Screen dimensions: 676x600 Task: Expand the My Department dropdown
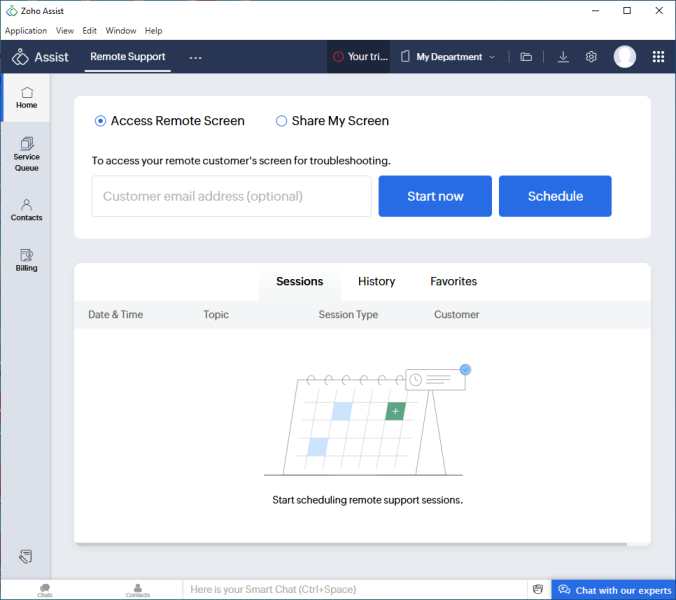[x=448, y=57]
